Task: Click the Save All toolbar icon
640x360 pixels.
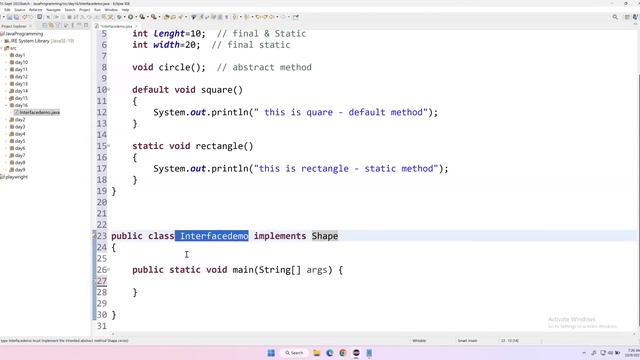Action: [x=16, y=17]
